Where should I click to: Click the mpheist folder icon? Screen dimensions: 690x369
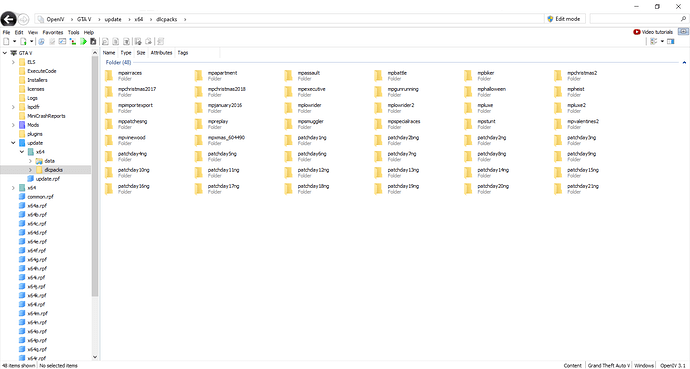558,92
